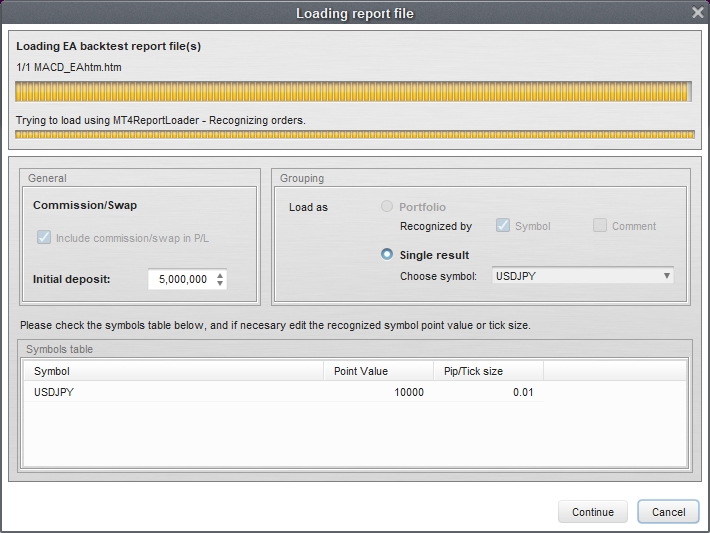Viewport: 710px width, 533px height.
Task: Close the Loading report file dialog
Action: (x=697, y=13)
